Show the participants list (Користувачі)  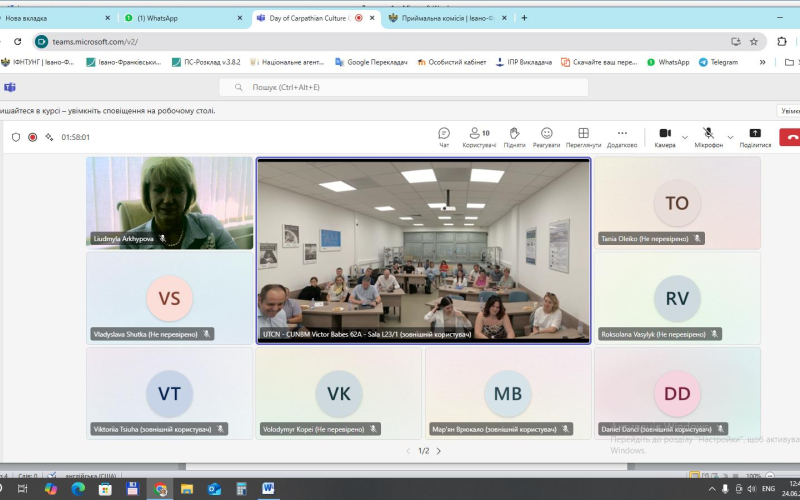[x=479, y=137]
